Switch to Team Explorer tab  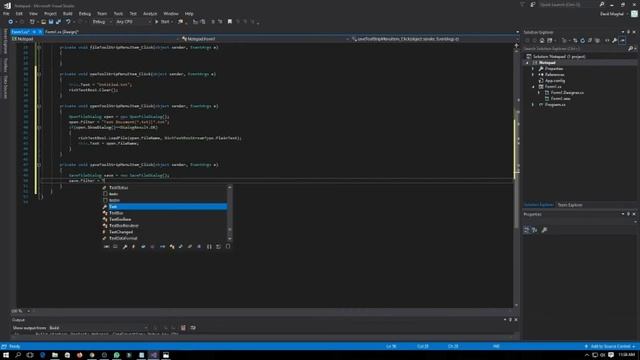570,205
